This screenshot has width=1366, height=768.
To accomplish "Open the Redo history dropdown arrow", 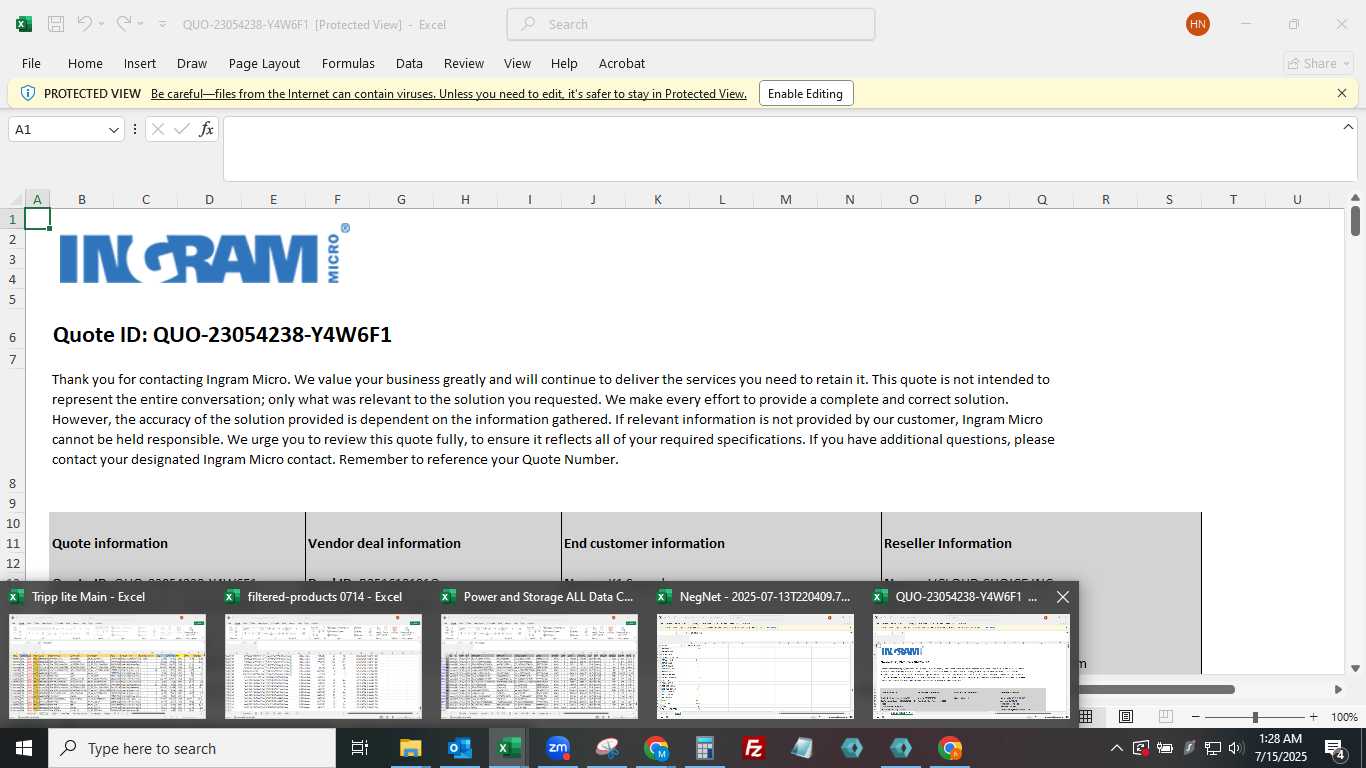I will [x=141, y=24].
